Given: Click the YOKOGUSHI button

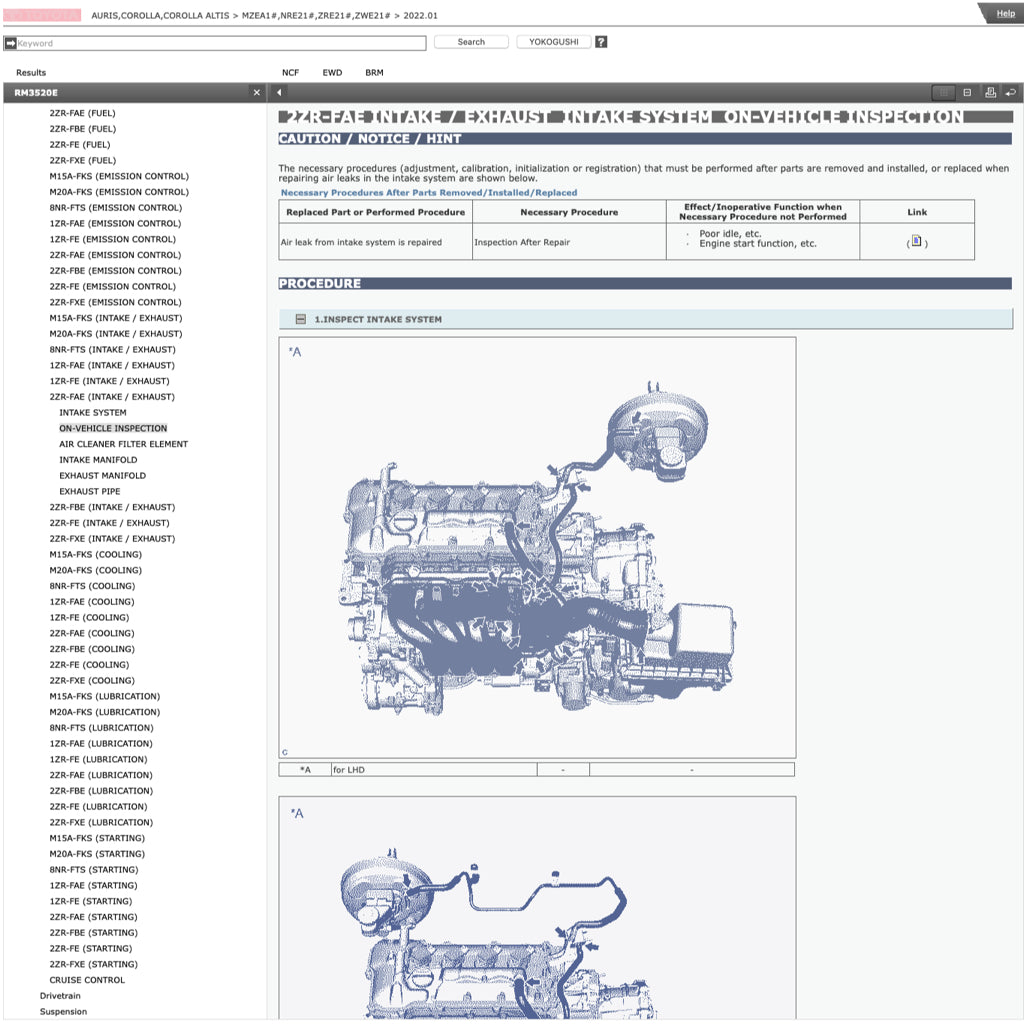Looking at the screenshot, I should click(553, 42).
